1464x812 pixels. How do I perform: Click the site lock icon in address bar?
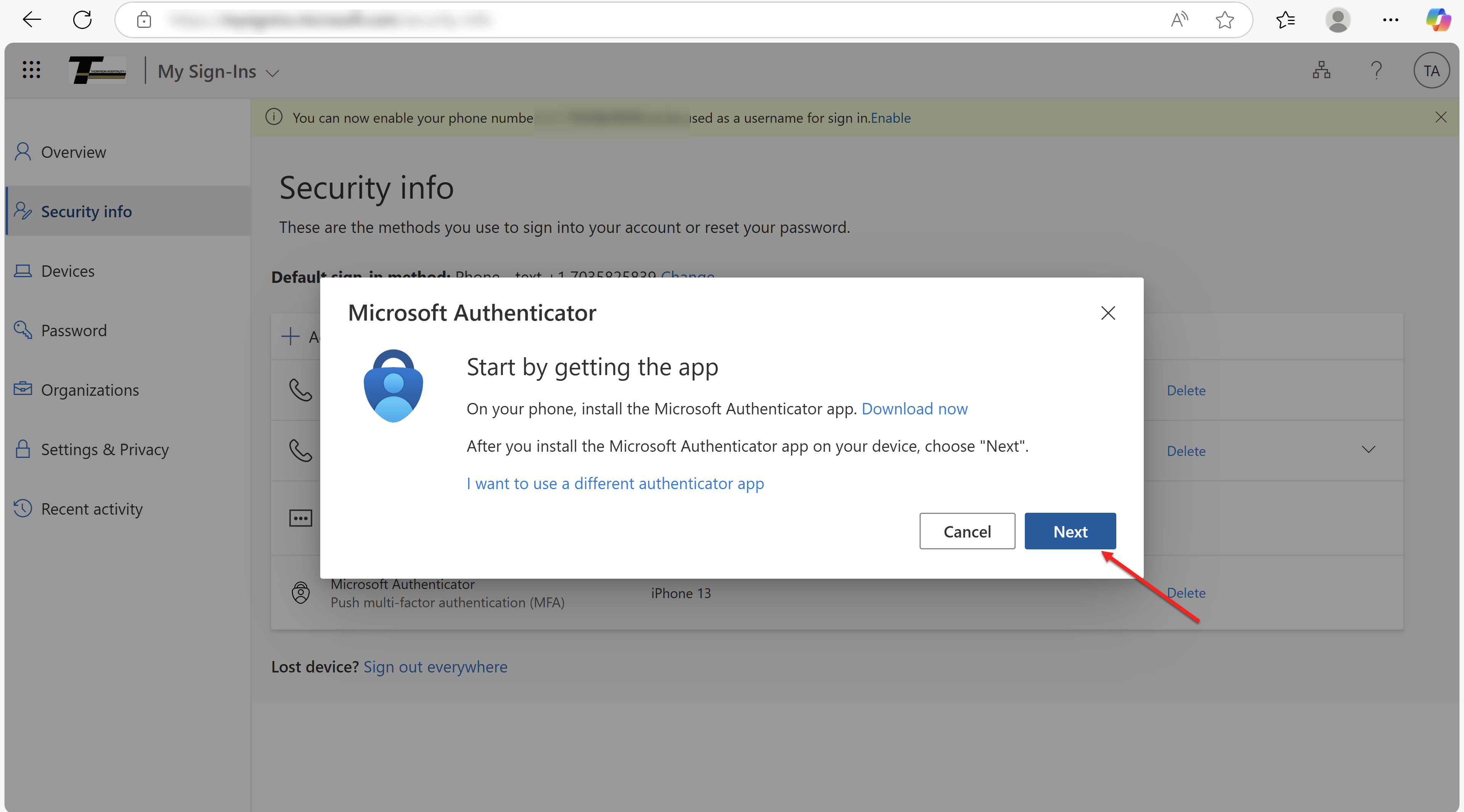pyautogui.click(x=144, y=20)
